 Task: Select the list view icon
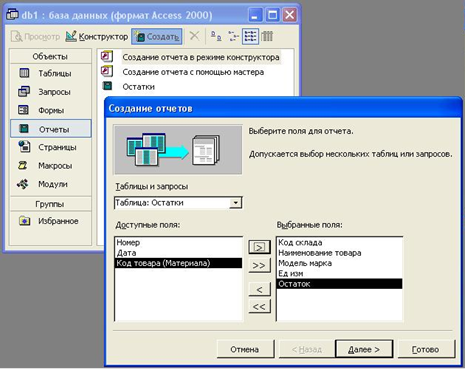point(250,36)
